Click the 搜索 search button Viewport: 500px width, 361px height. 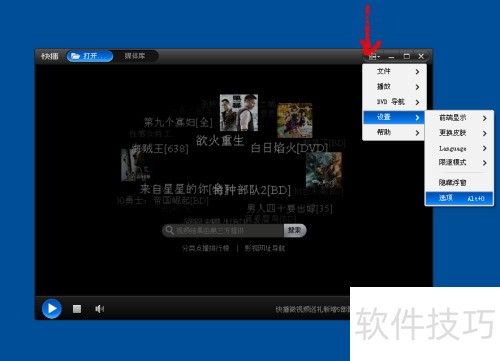click(x=295, y=230)
